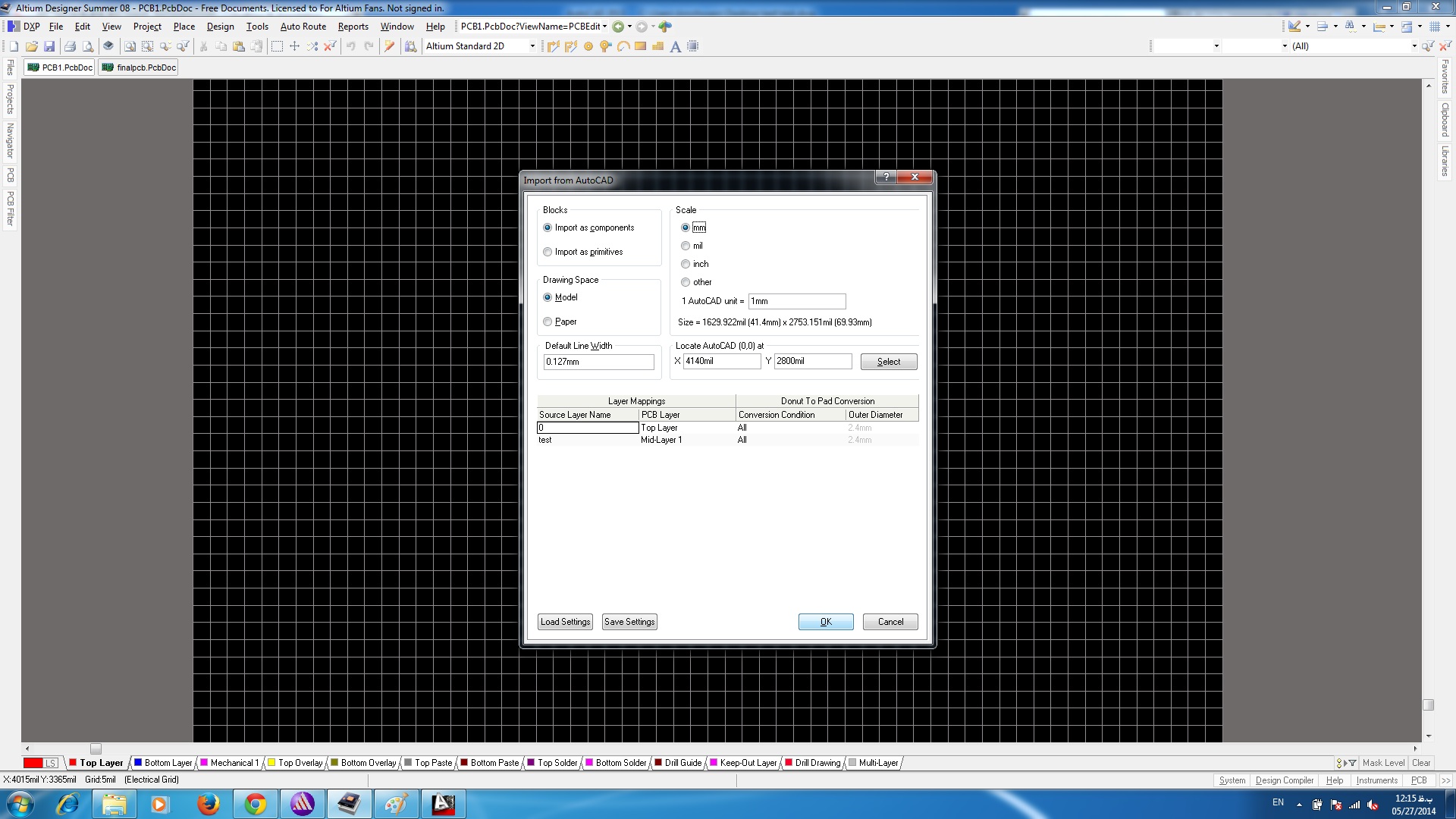Select the Place Arc tool
The width and height of the screenshot is (1456, 819).
tap(623, 46)
